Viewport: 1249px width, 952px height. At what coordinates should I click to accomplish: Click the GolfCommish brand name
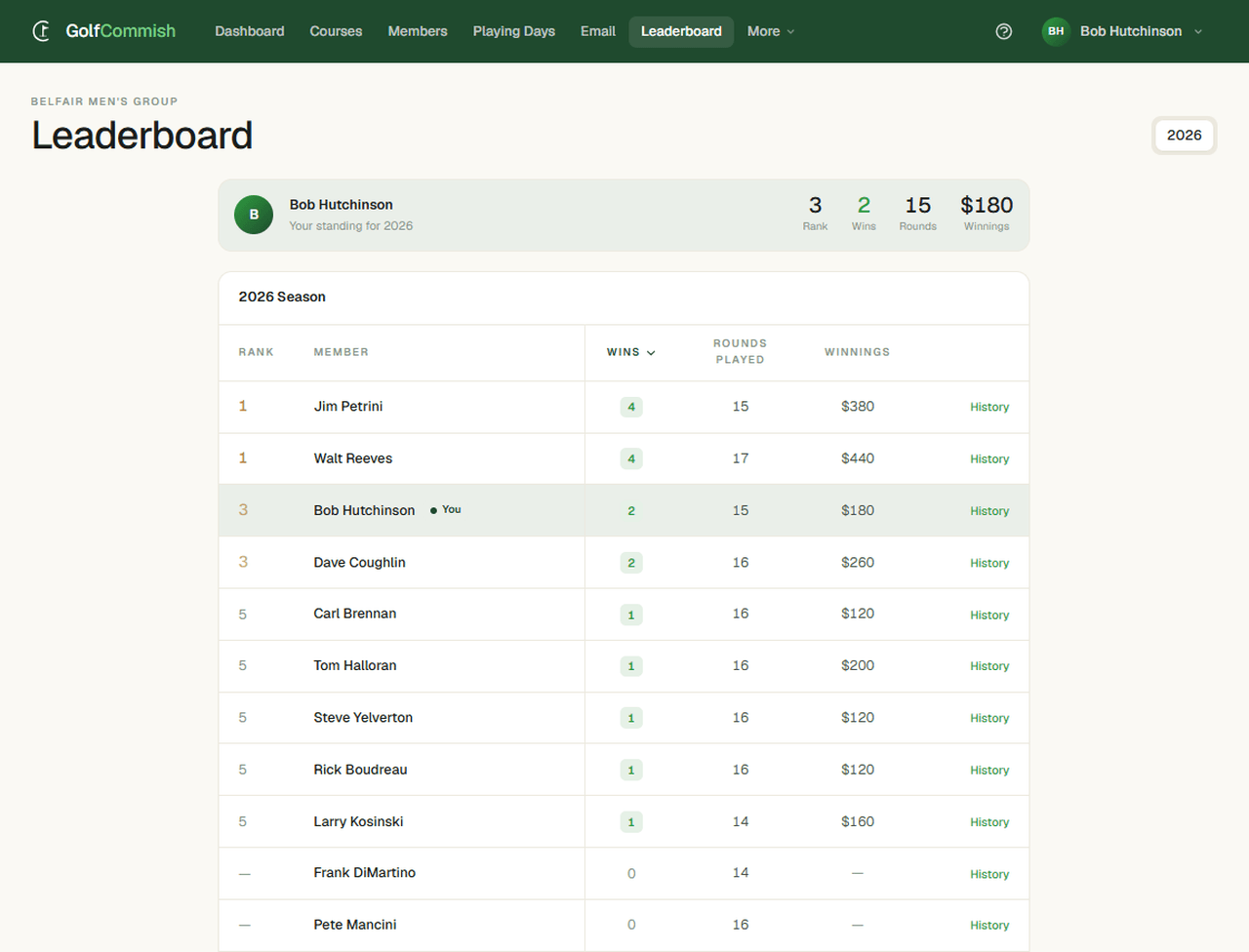tap(121, 31)
